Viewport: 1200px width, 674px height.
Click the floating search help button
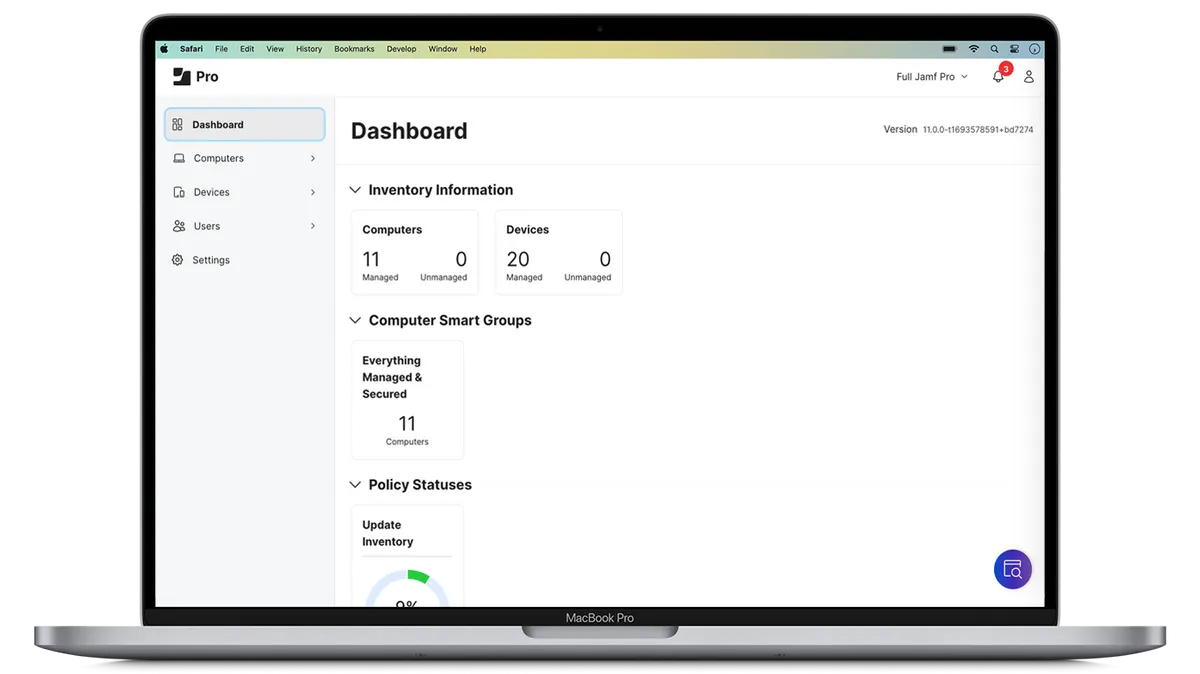point(1012,569)
